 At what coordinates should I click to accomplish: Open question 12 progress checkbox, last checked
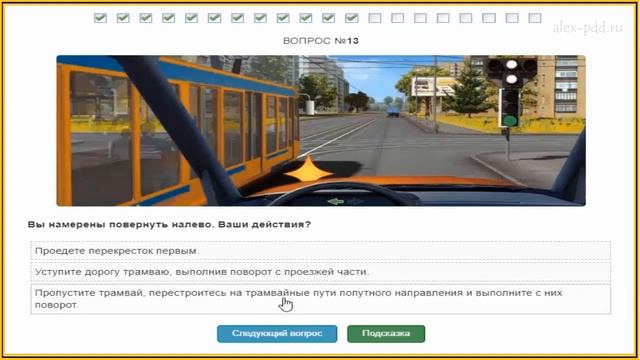[352, 18]
